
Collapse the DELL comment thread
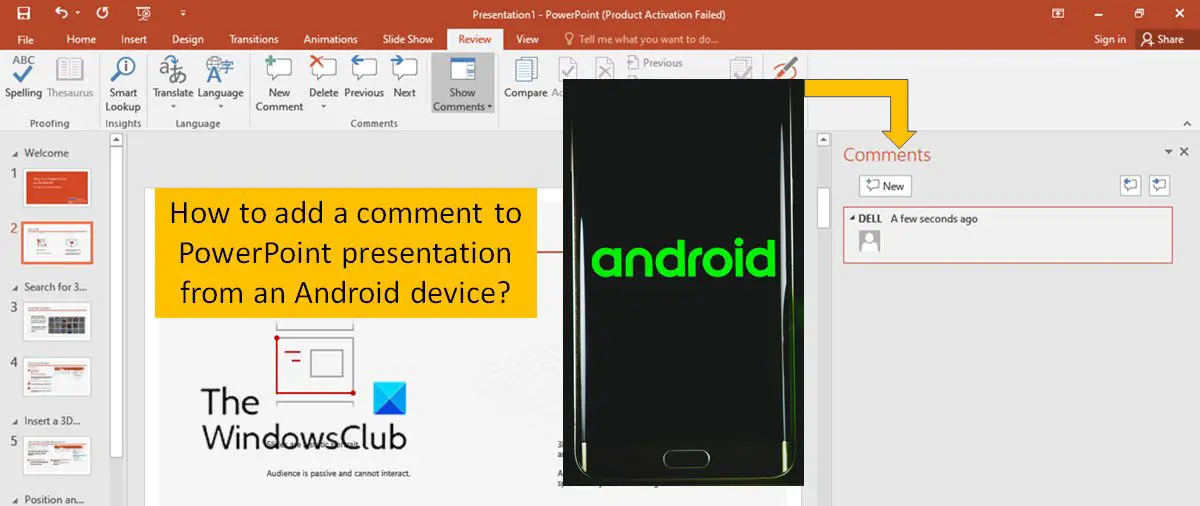tap(852, 219)
